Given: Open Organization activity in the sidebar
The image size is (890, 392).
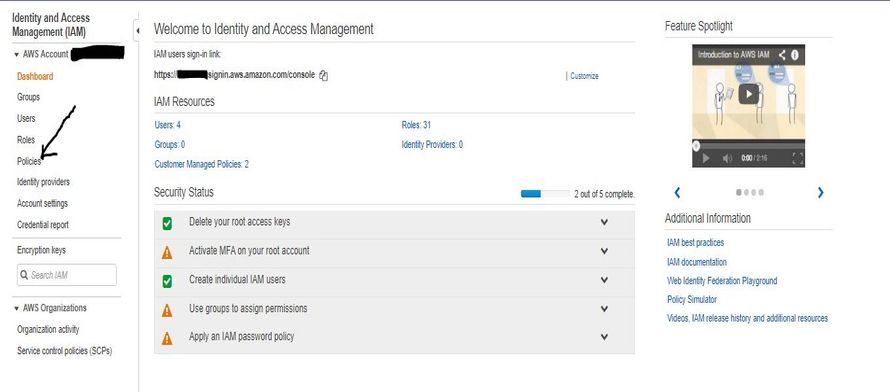Looking at the screenshot, I should click(x=48, y=330).
